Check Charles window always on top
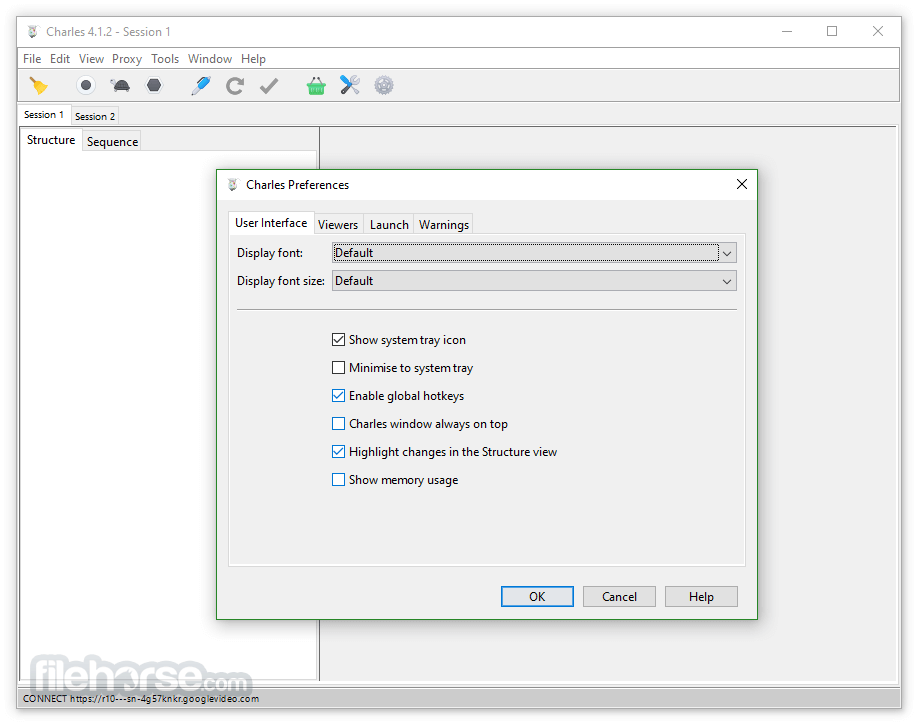The width and height of the screenshot is (920, 727). coord(338,424)
